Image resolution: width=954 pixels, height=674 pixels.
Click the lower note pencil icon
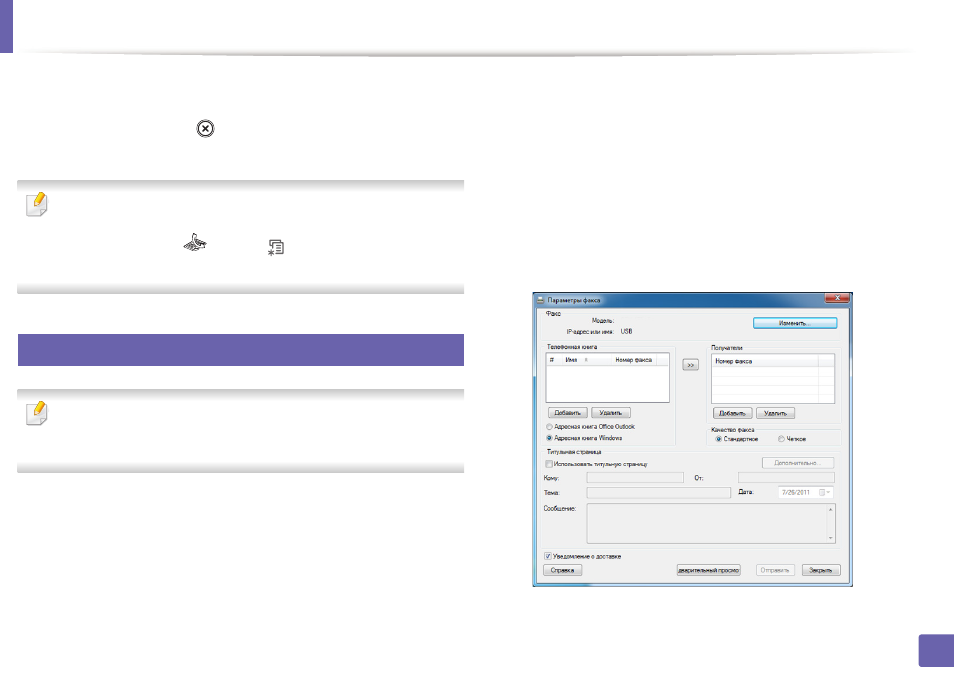click(x=37, y=413)
